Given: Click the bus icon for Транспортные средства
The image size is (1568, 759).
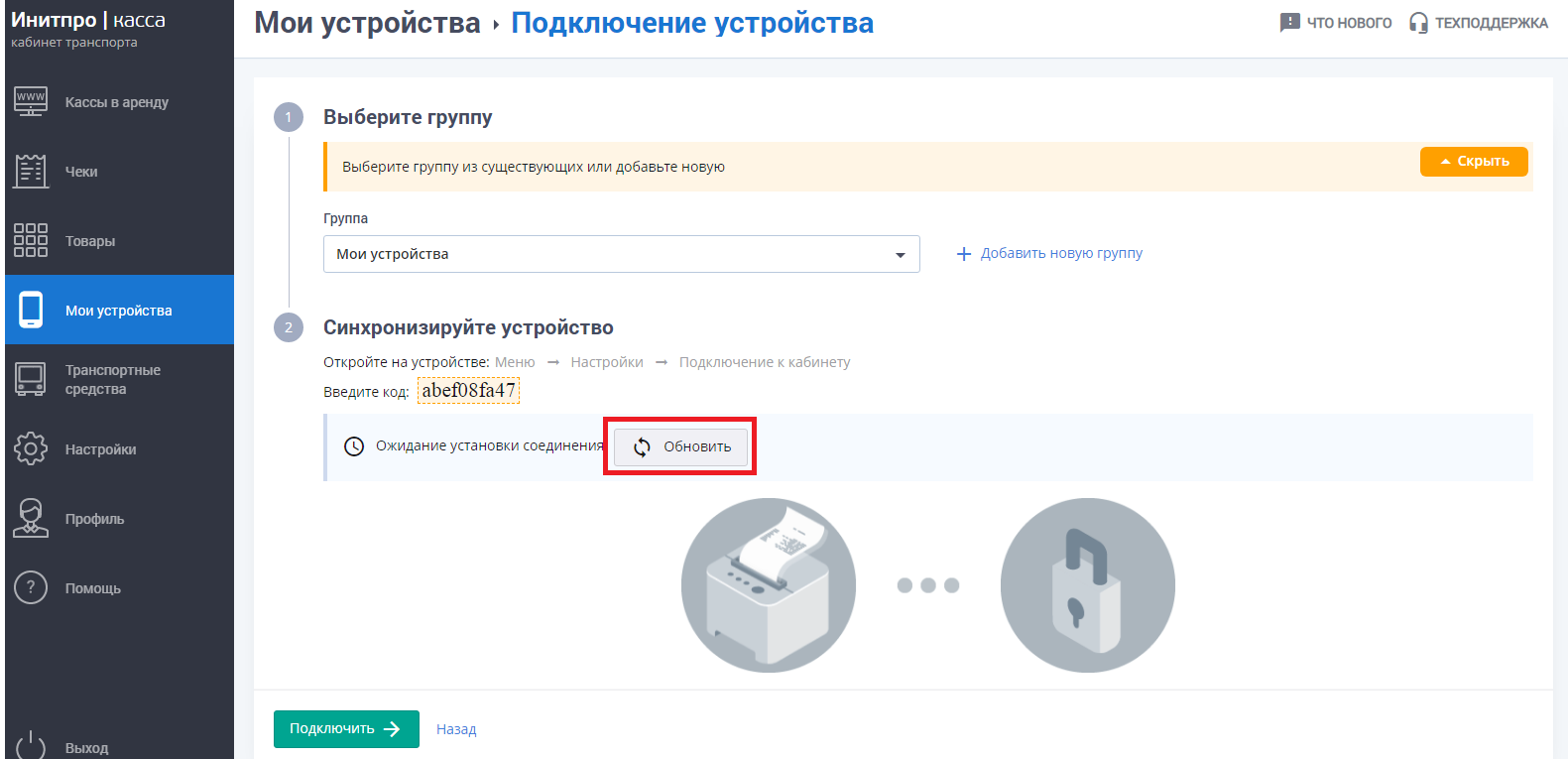Looking at the screenshot, I should [31, 379].
